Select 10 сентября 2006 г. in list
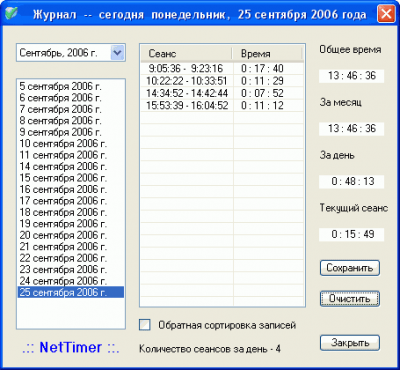Image resolution: width=400 pixels, height=370 pixels. [71, 144]
